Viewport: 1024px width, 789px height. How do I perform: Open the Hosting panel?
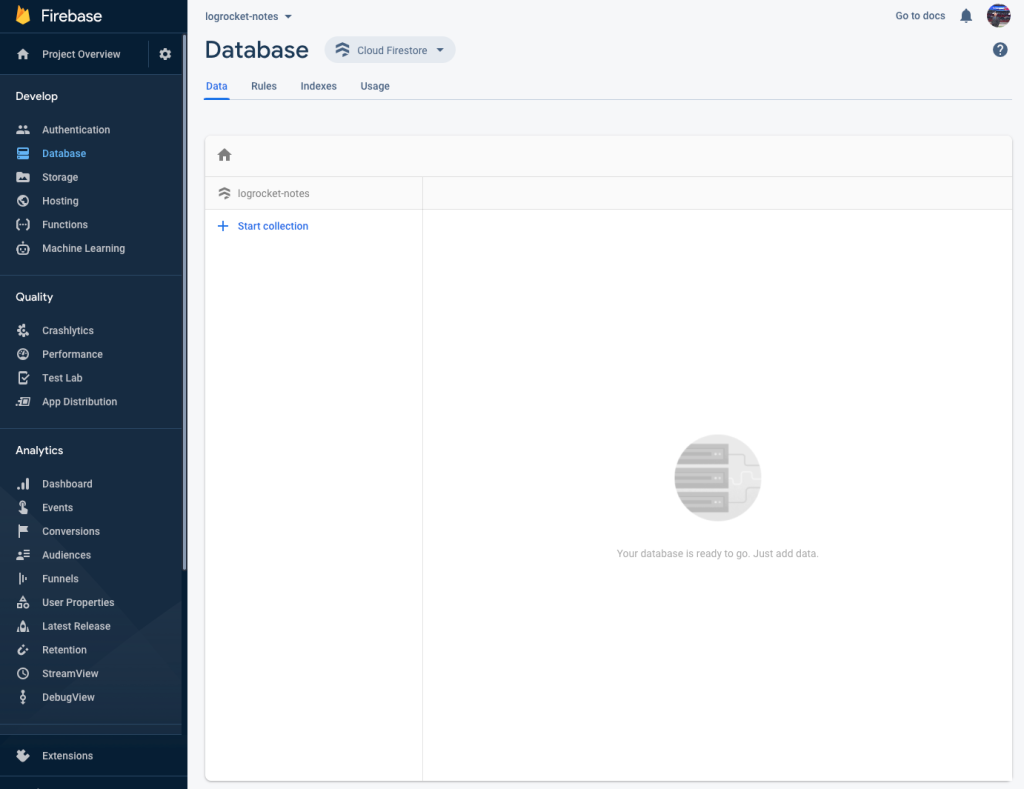60,200
